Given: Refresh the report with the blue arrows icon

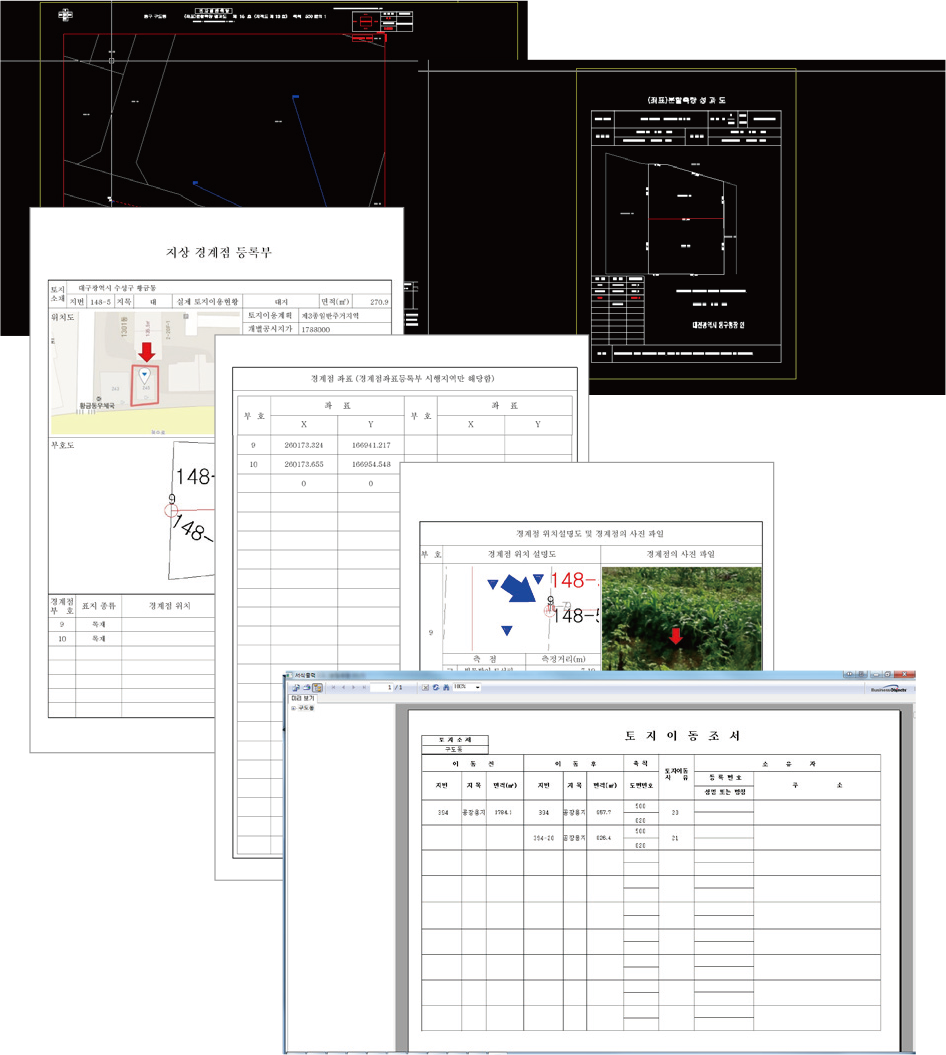Looking at the screenshot, I should tap(435, 688).
